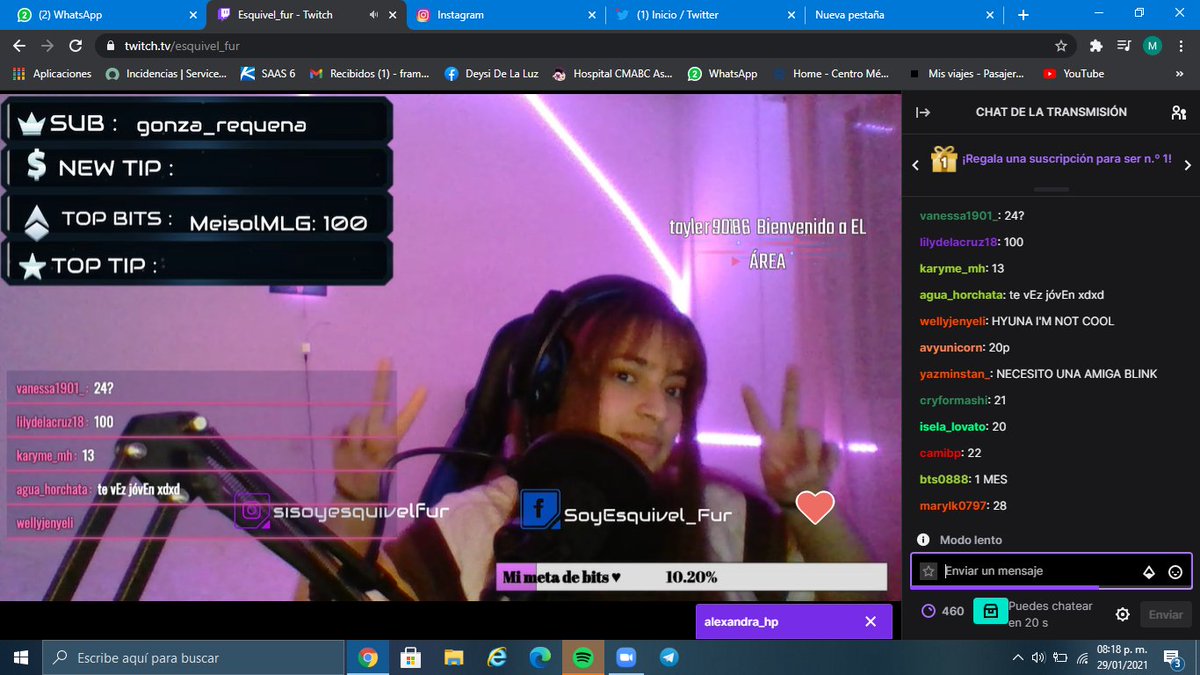The height and width of the screenshot is (675, 1200).
Task: Open chat settings gear
Action: 1123,615
